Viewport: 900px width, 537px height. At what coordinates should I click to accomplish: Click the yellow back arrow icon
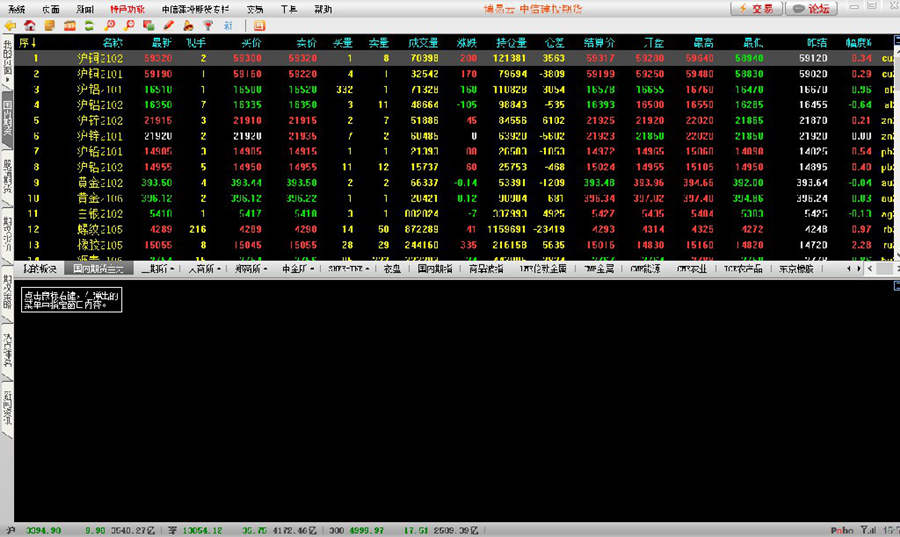coord(11,25)
